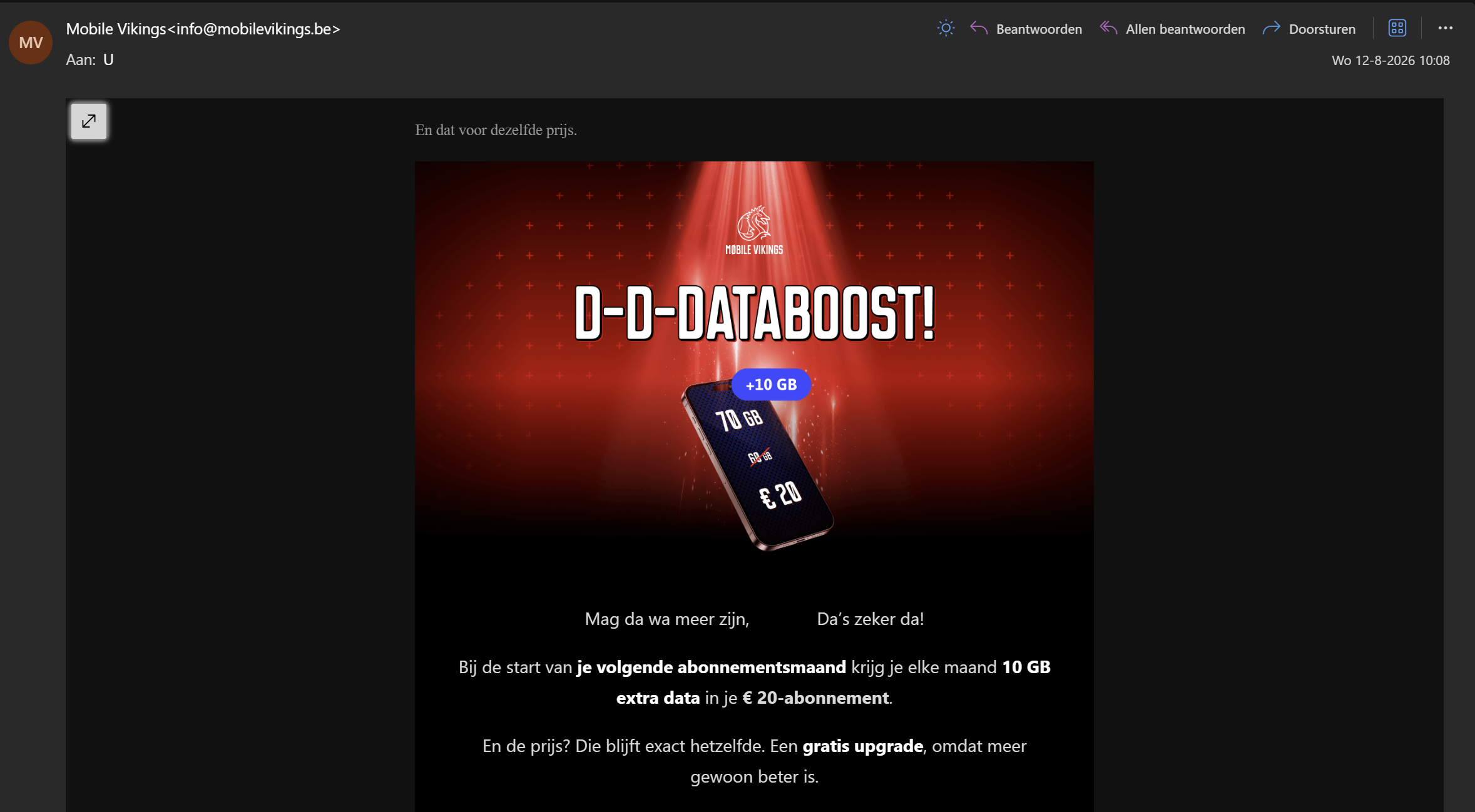Select the Beantwoorden text label
The image size is (1475, 812).
pyautogui.click(x=1039, y=29)
